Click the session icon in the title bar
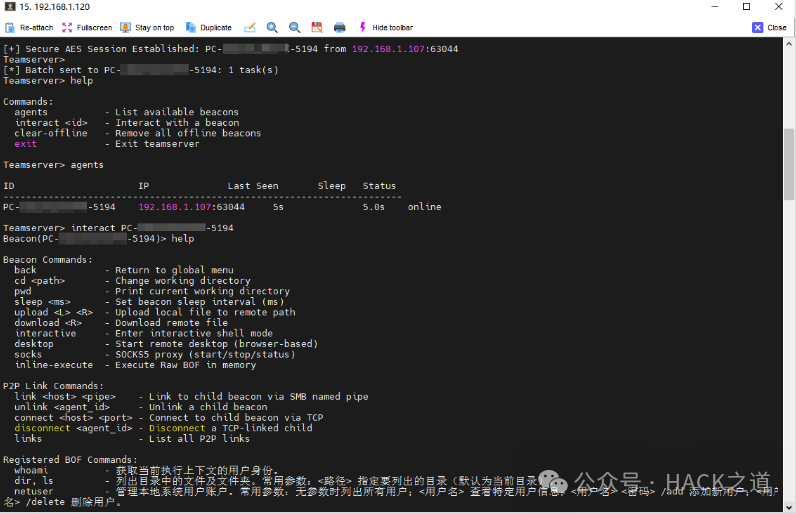The height and width of the screenshot is (514, 796). pos(10,7)
